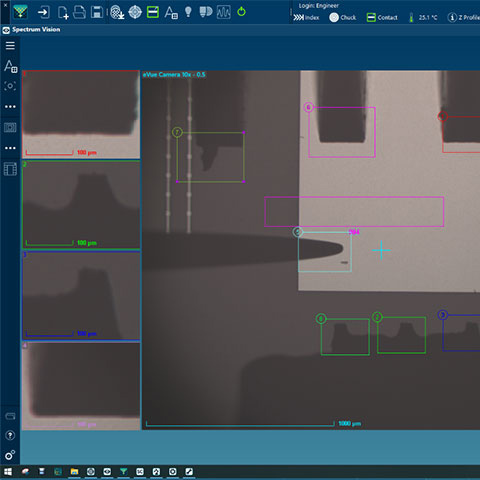
Task: Toggle the green Contact indicator
Action: (x=382, y=17)
